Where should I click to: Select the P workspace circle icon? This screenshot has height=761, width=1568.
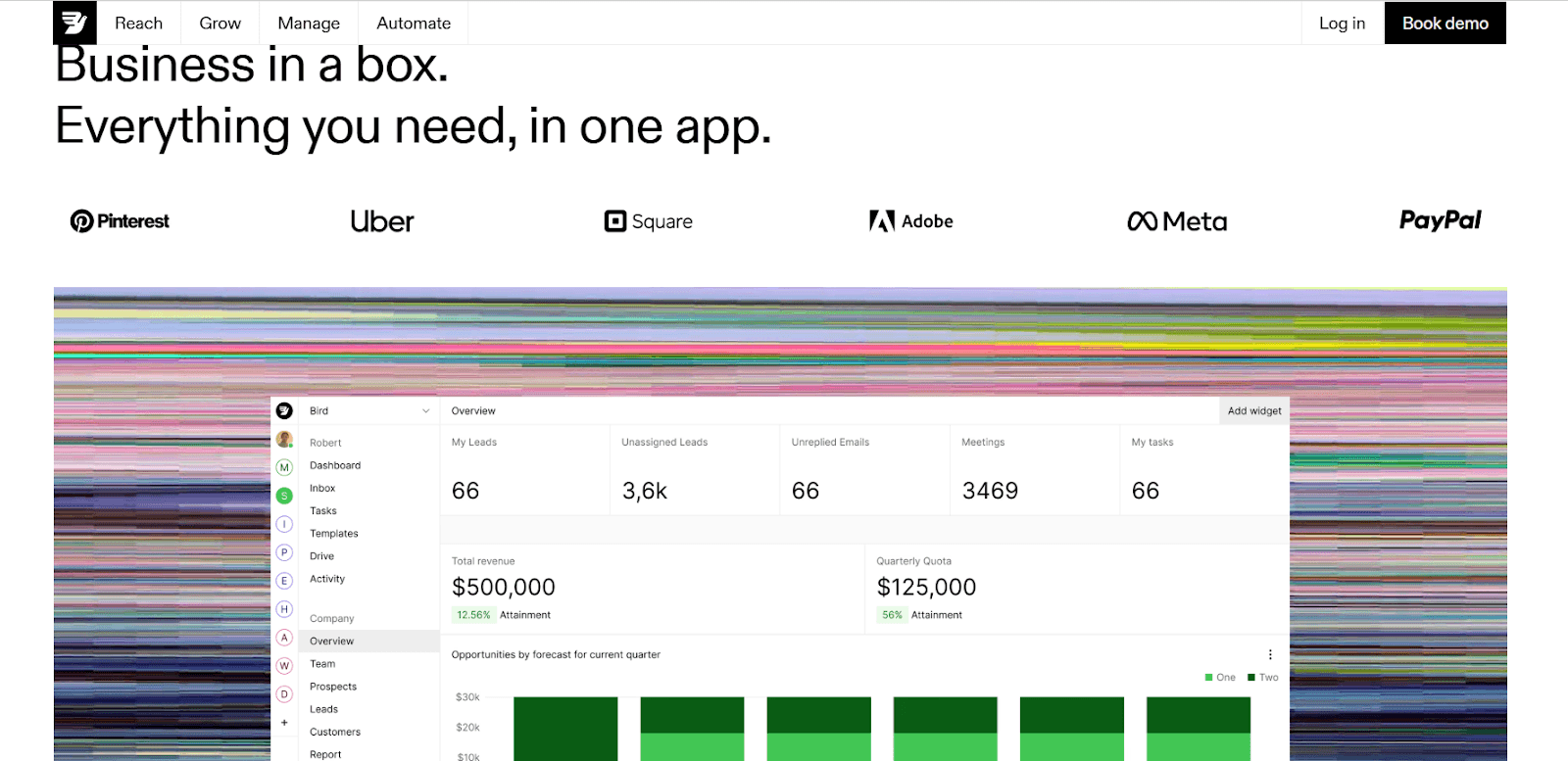(284, 552)
